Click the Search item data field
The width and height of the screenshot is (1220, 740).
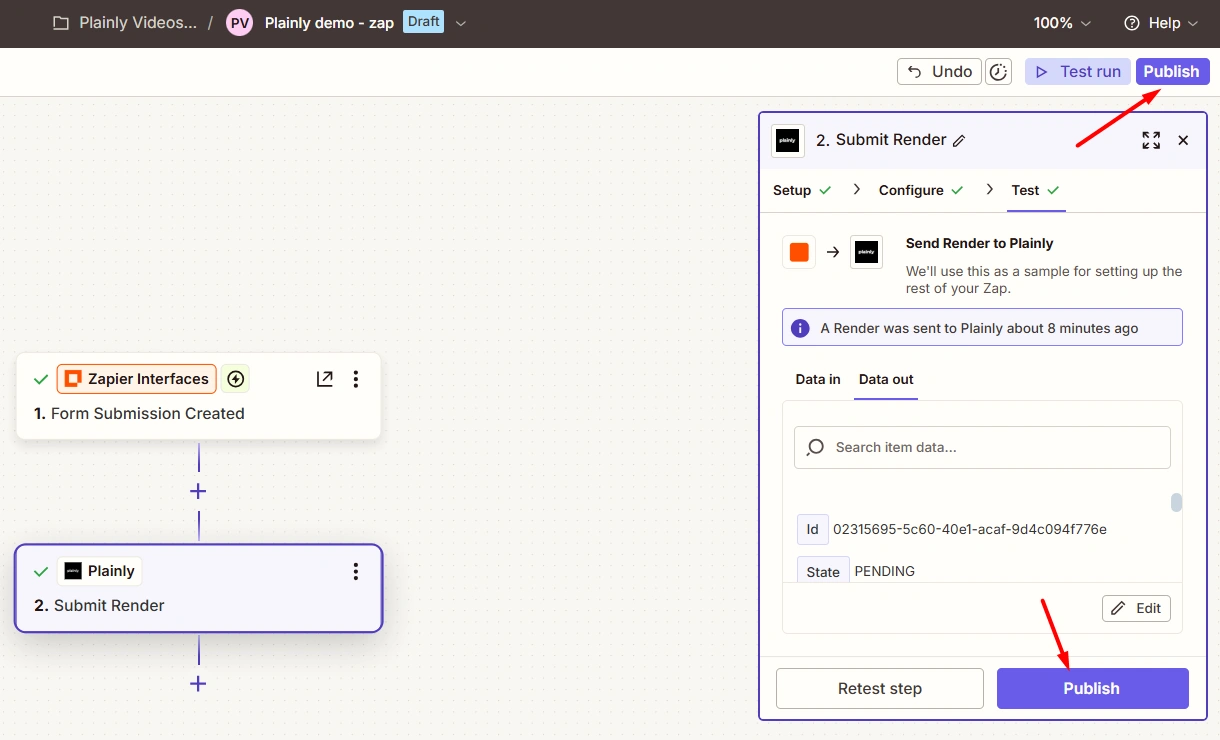tap(982, 447)
